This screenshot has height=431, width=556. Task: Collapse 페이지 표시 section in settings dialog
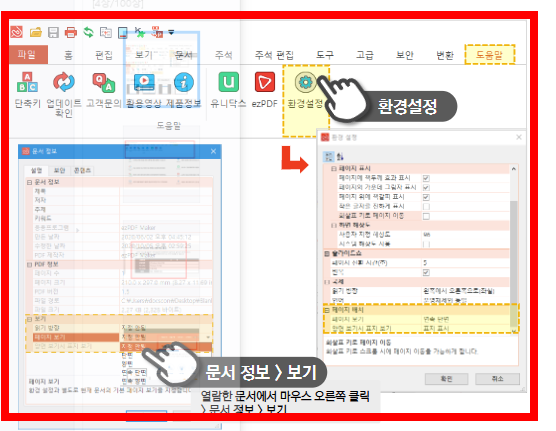tap(333, 168)
